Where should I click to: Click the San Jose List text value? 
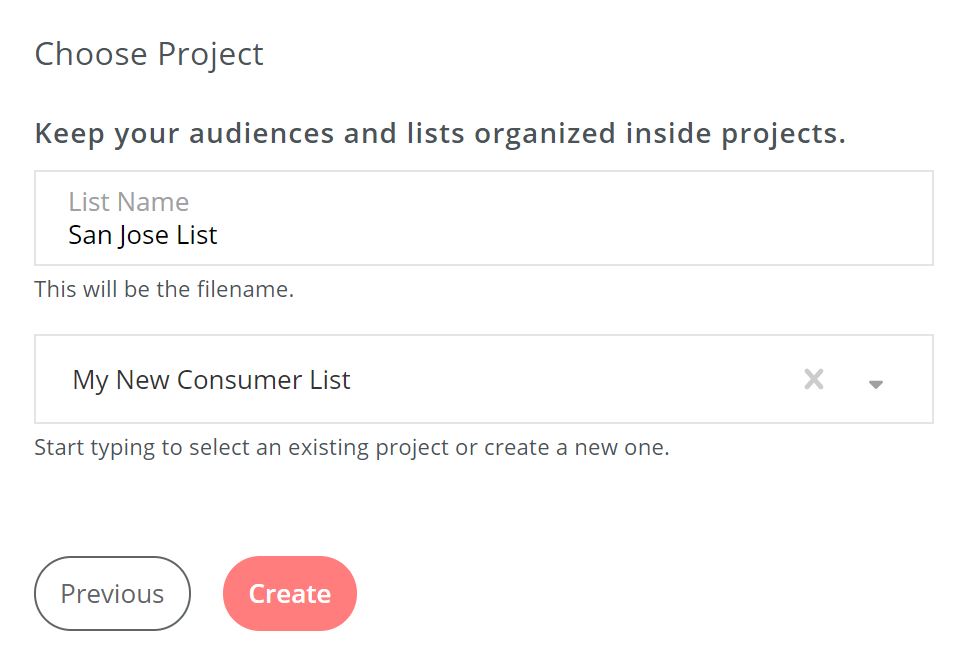tap(143, 235)
